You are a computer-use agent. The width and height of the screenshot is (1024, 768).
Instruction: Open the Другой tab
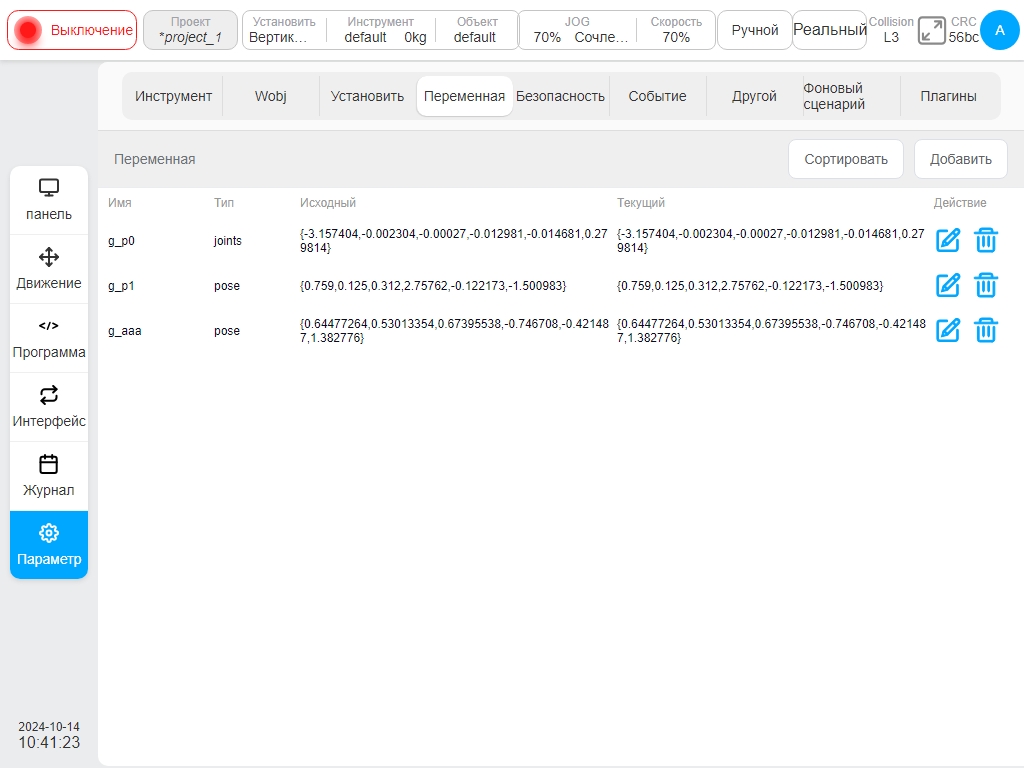pos(754,96)
